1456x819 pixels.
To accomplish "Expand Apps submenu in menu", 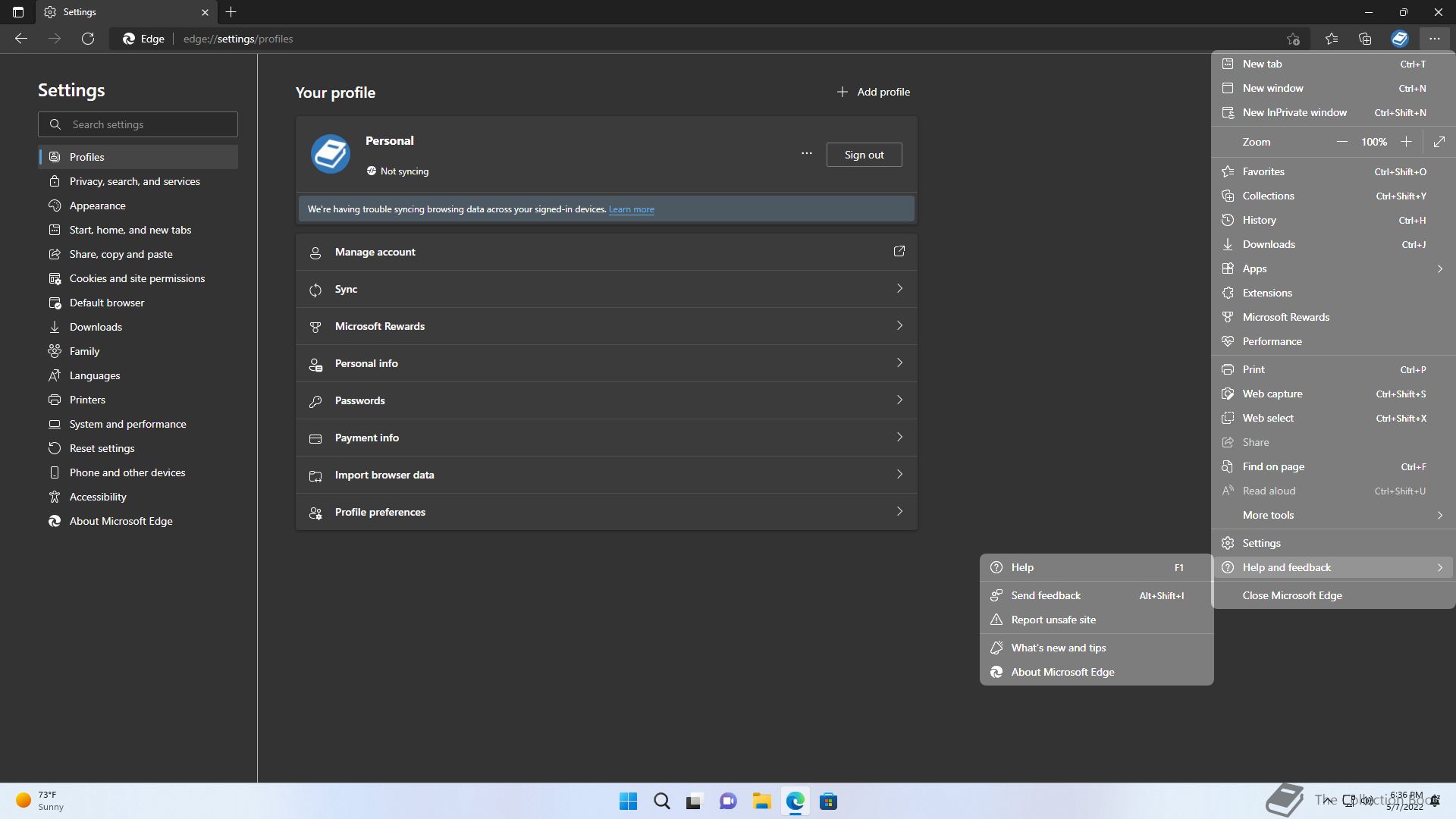I will [x=1333, y=268].
